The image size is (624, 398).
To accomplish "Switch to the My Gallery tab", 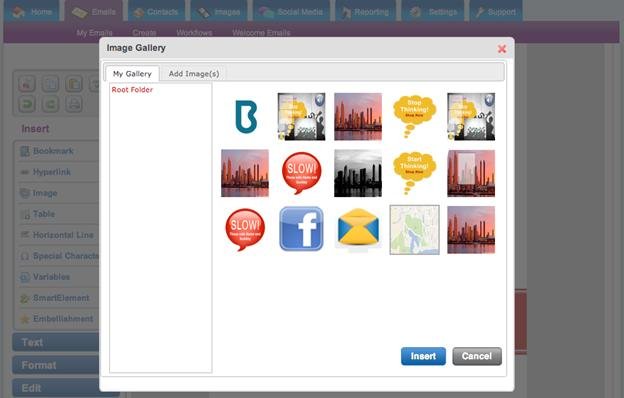I will tap(132, 74).
